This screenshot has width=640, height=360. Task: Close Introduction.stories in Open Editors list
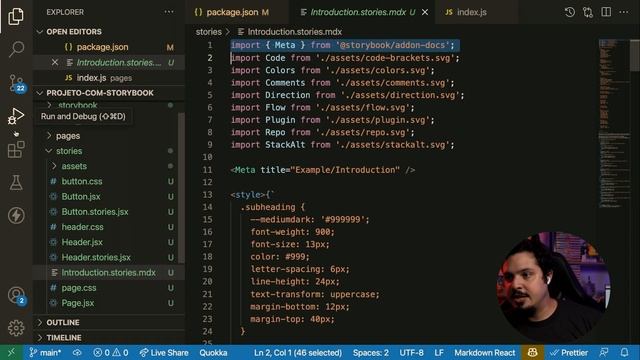coord(55,62)
